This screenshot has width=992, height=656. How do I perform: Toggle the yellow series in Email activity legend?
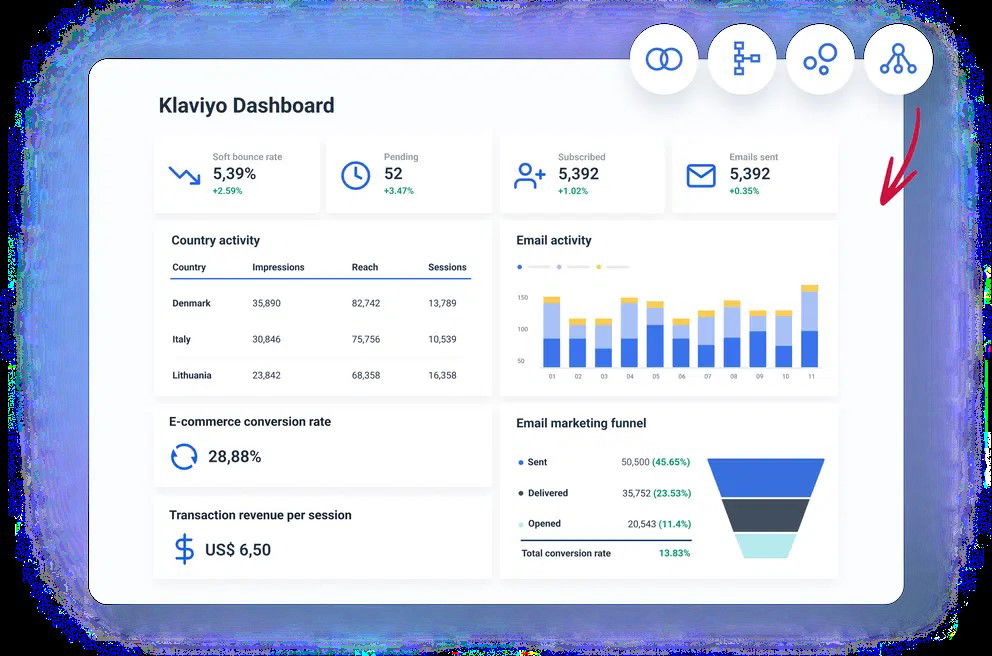599,267
